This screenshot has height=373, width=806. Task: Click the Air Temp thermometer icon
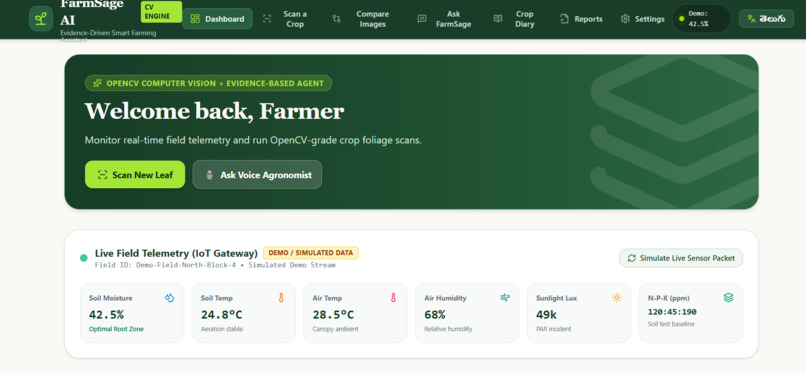[x=393, y=297]
